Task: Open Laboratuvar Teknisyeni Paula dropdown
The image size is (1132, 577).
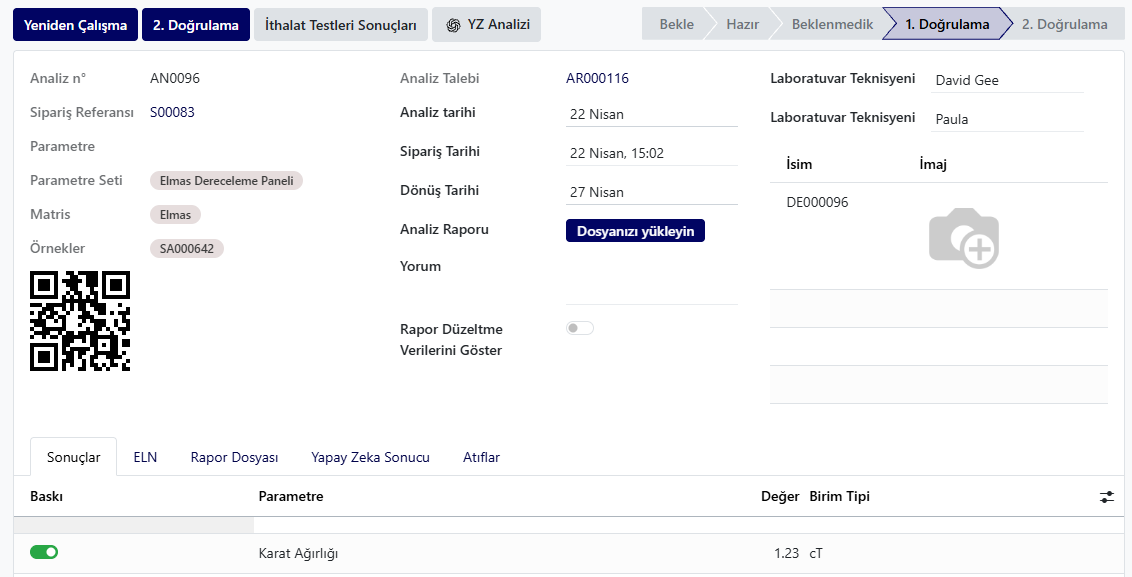Action: 1008,119
